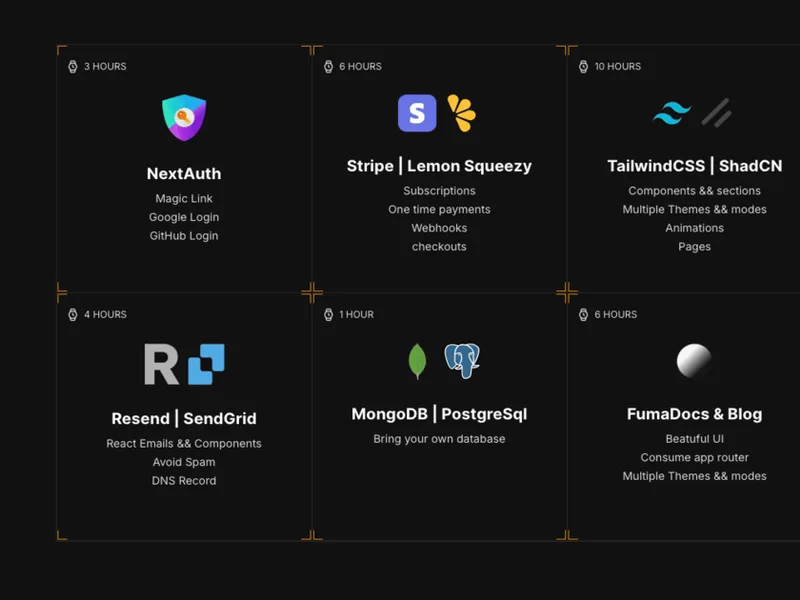Click the FumaDocs sphere logo
This screenshot has height=600, width=800.
pos(694,361)
